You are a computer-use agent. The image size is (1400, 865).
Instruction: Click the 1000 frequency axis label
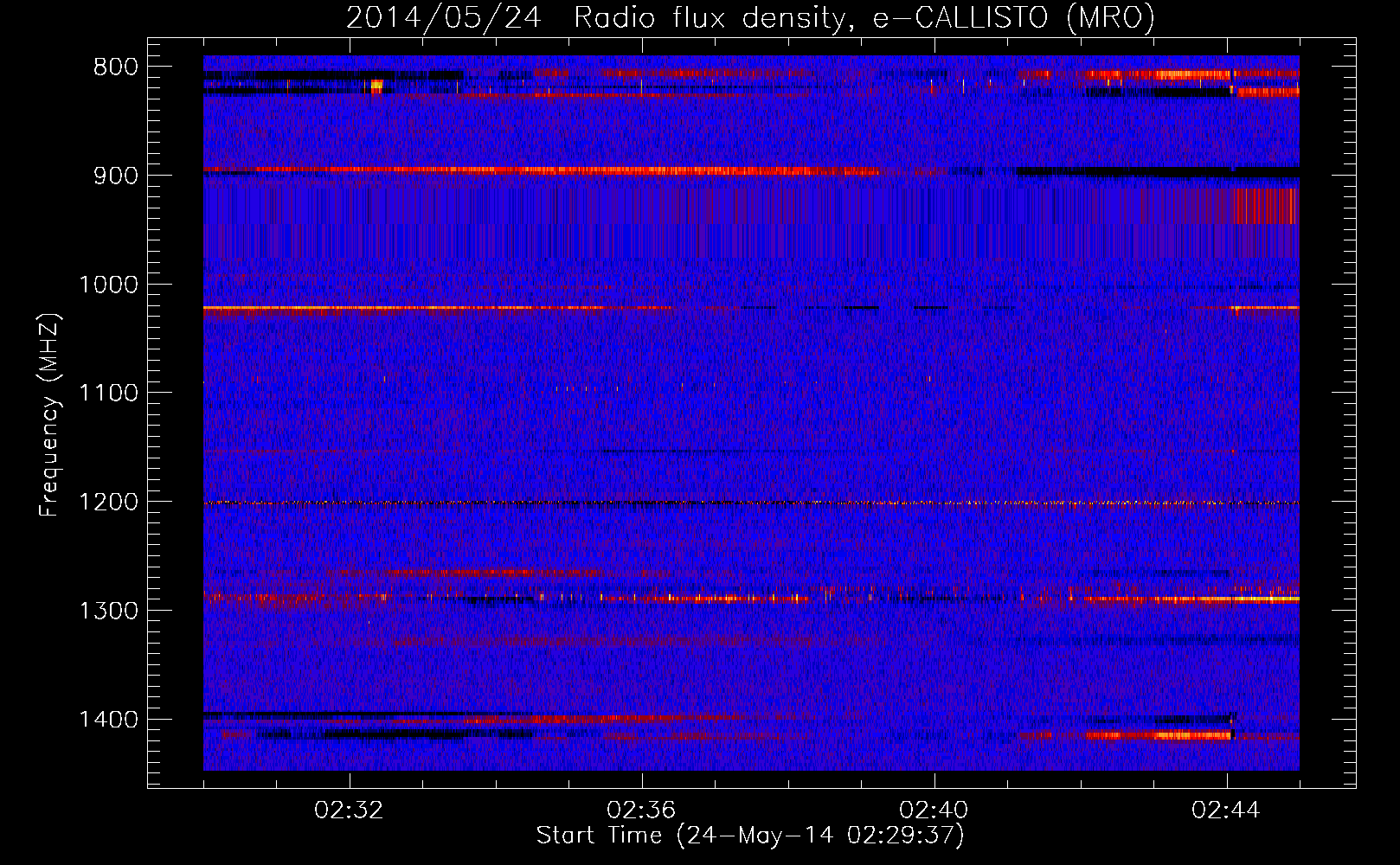point(108,285)
